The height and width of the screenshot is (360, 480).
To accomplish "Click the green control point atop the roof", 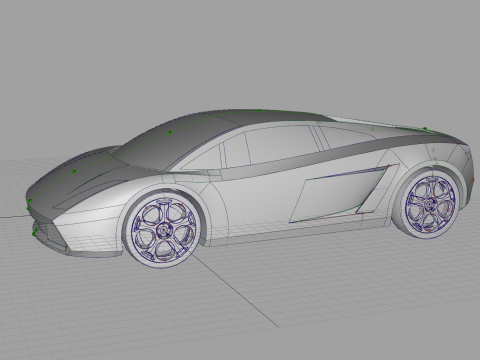I will click(259, 111).
